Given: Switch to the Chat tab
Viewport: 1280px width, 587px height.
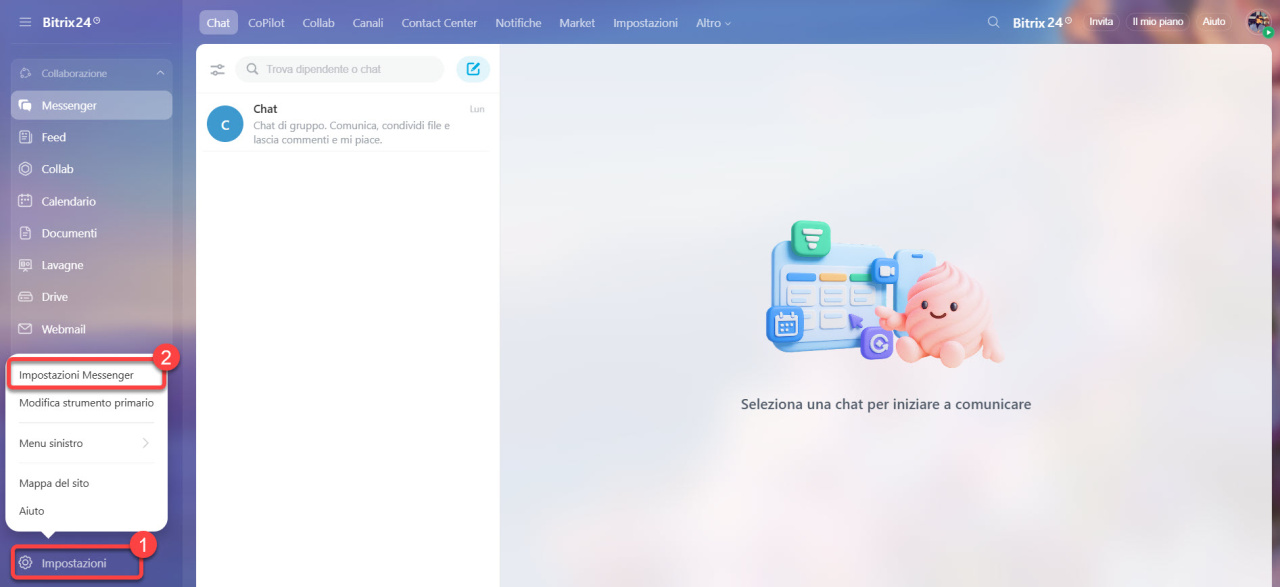Looking at the screenshot, I should pos(218,22).
